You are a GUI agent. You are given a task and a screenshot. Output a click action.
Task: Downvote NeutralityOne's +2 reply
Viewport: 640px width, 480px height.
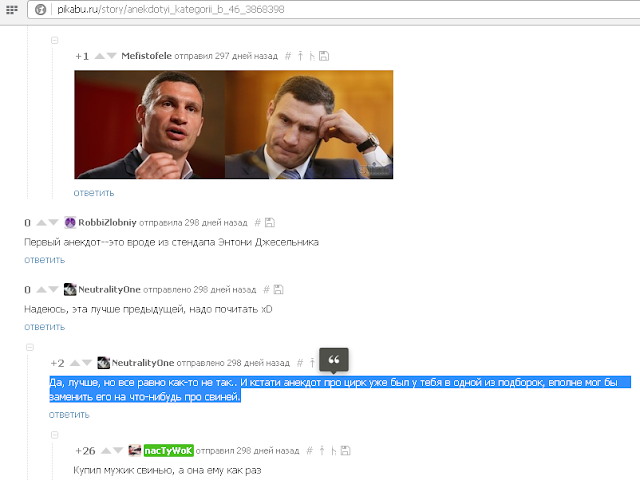pyautogui.click(x=87, y=363)
